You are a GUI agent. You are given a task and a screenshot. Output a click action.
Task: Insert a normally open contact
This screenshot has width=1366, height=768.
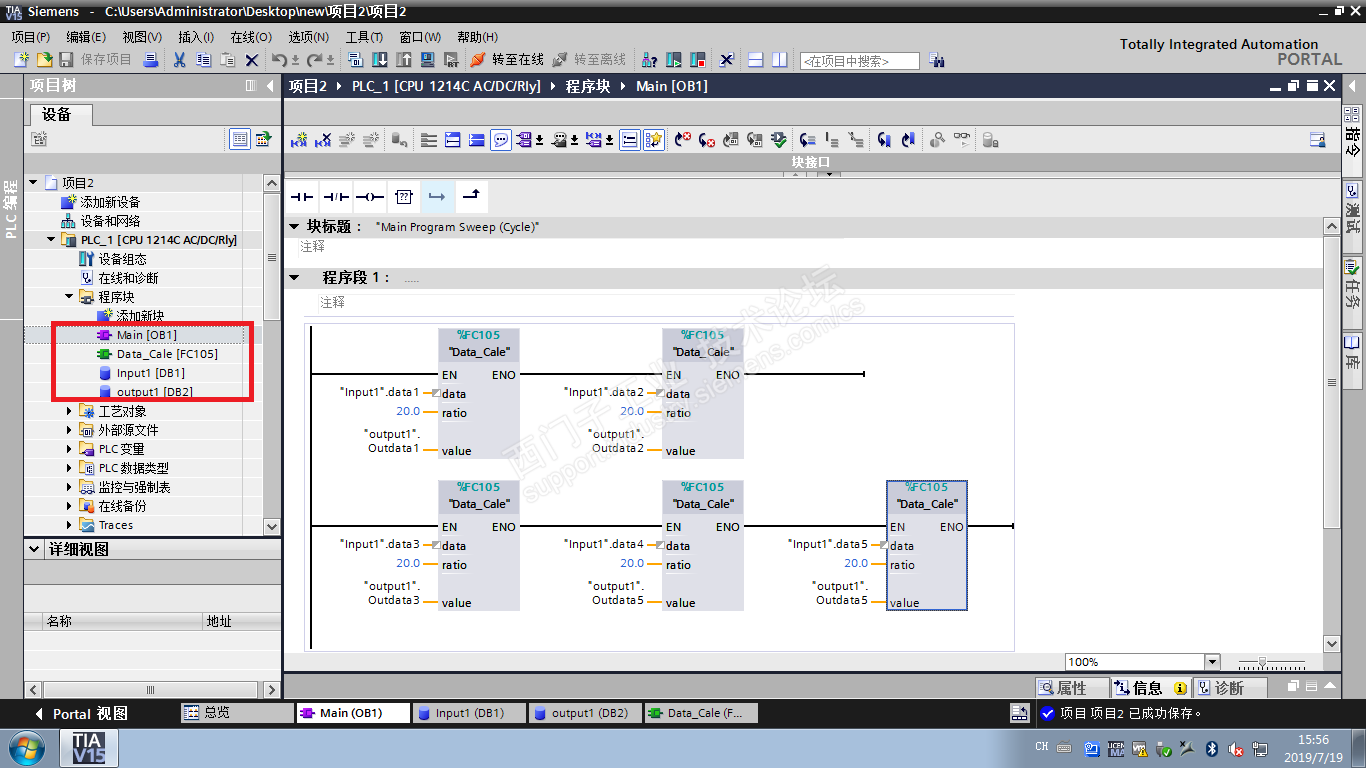pyautogui.click(x=302, y=197)
